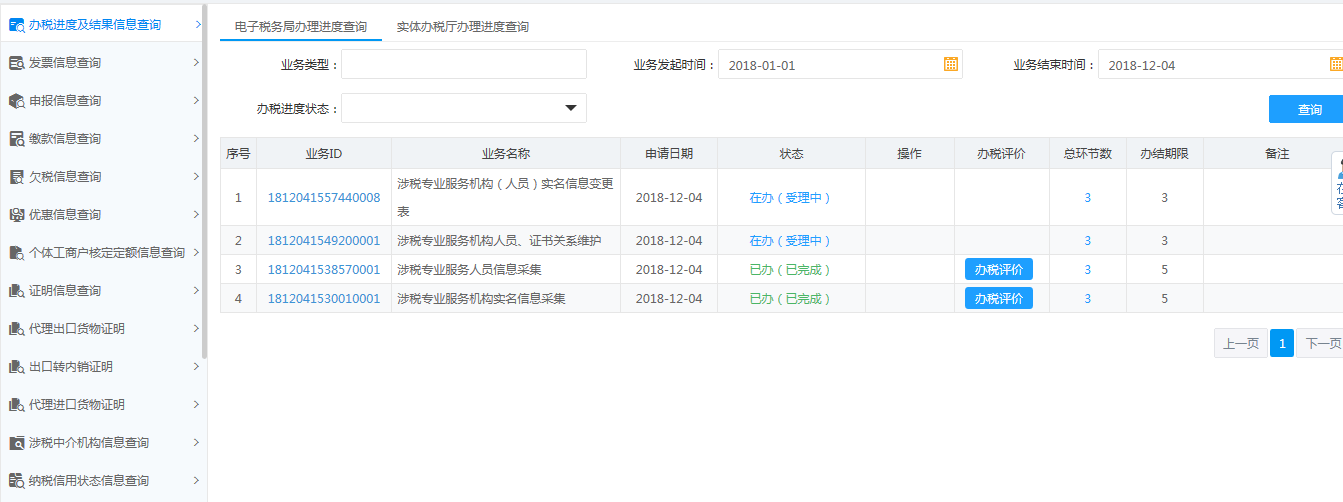Click the 证明信息查询 sidebar icon
The width and height of the screenshot is (1343, 502).
coord(16,291)
